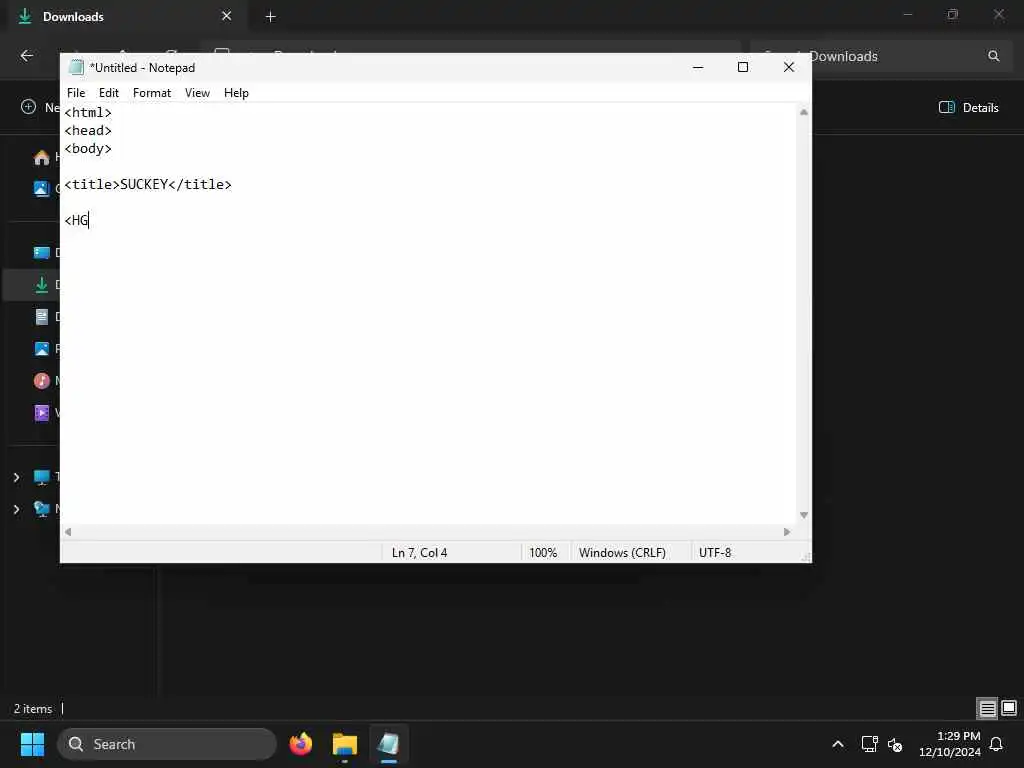Select Downloads folder in the Explorer sidebar
Viewport: 1024px width, 768px height.
pos(42,285)
